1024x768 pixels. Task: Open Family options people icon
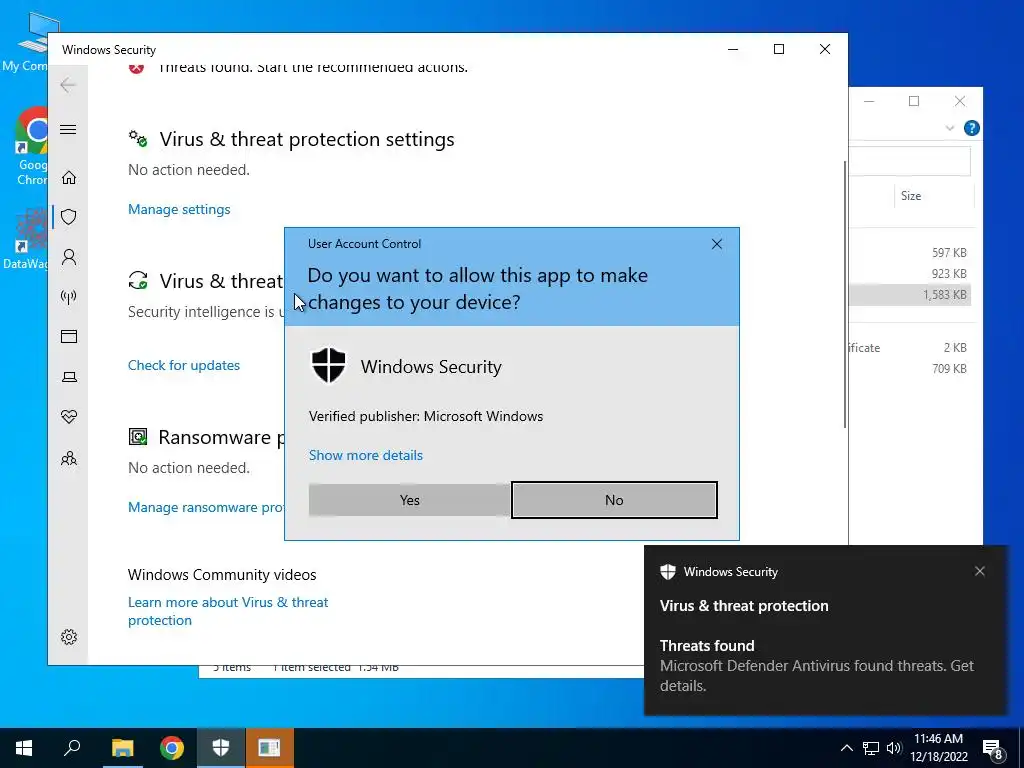tap(69, 458)
